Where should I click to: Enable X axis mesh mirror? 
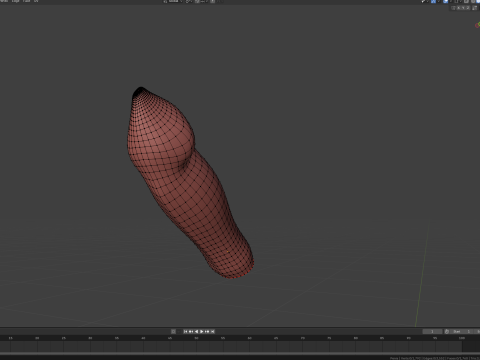coord(458,8)
